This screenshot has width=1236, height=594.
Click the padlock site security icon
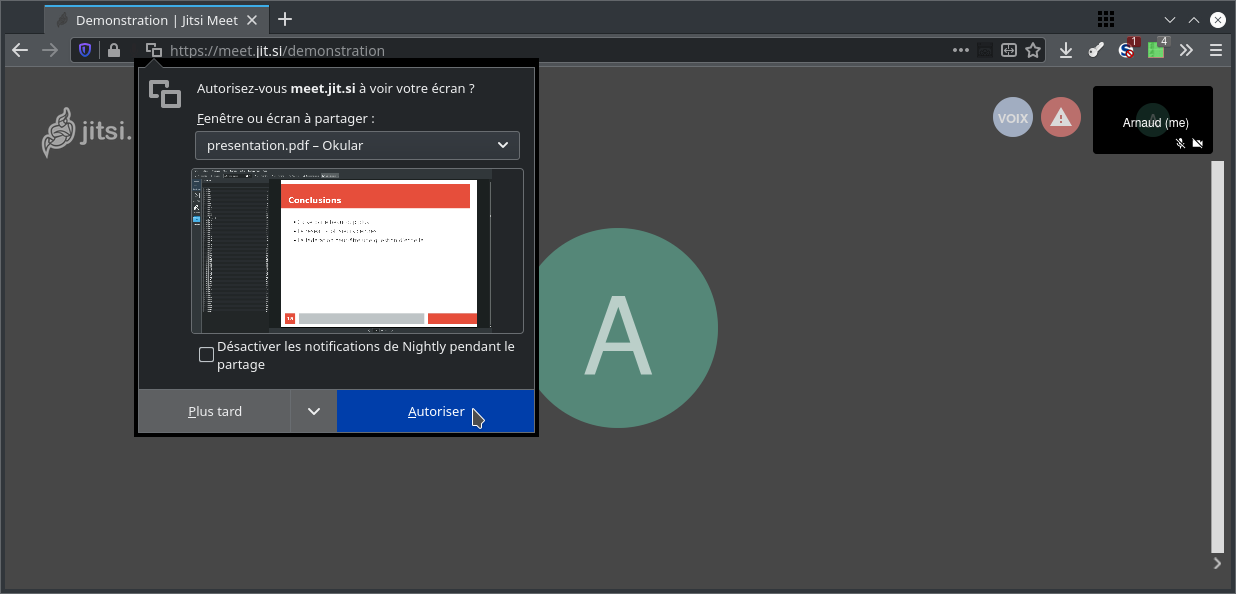click(114, 50)
